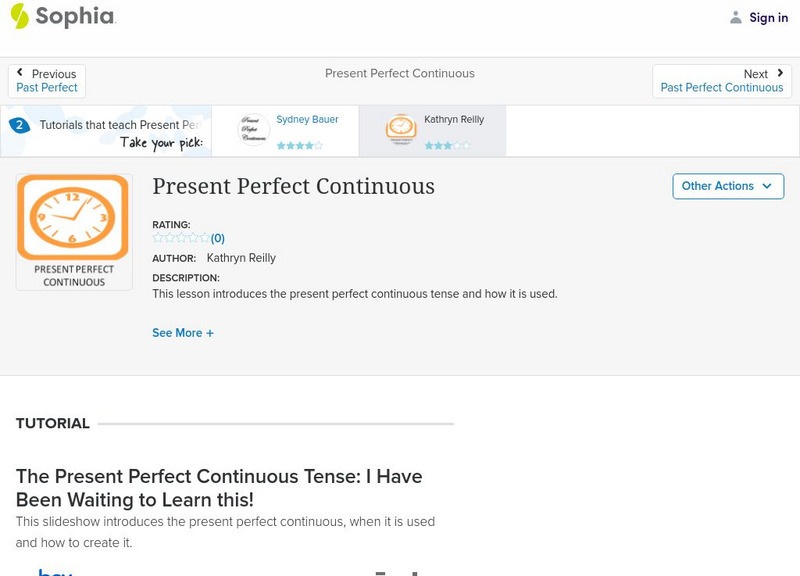This screenshot has width=800, height=576.
Task: Open the Other Actions dropdown
Action: click(727, 186)
